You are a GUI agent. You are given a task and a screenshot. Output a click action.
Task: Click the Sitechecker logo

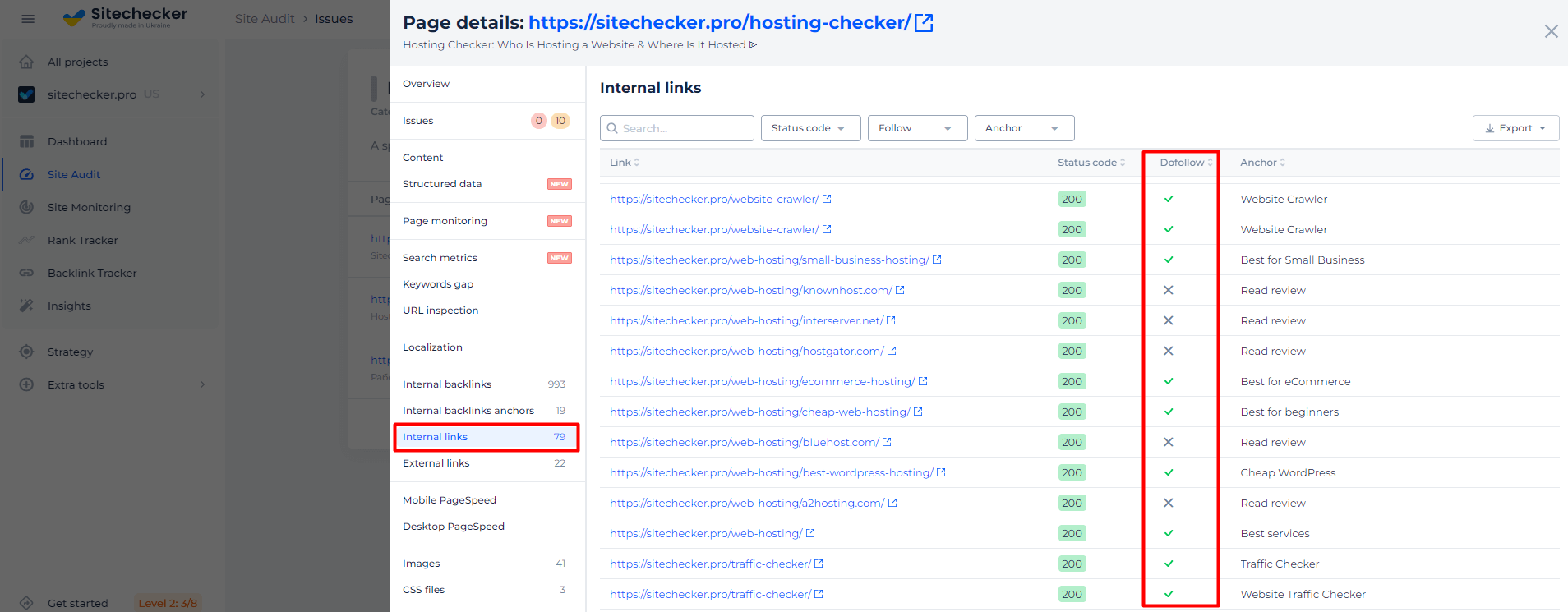pos(126,17)
